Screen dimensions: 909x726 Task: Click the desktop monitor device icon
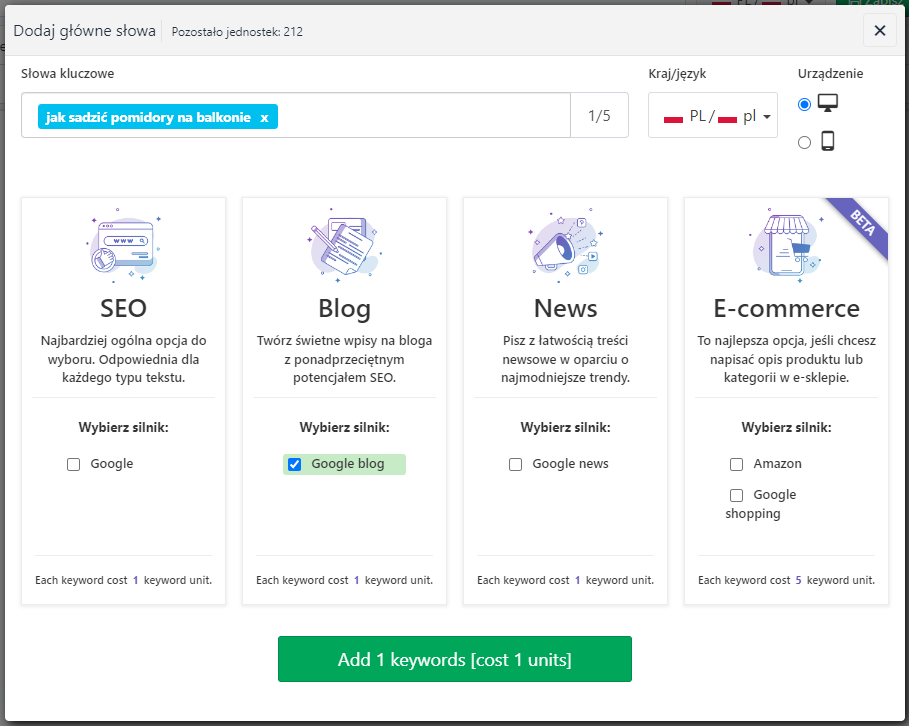click(828, 103)
